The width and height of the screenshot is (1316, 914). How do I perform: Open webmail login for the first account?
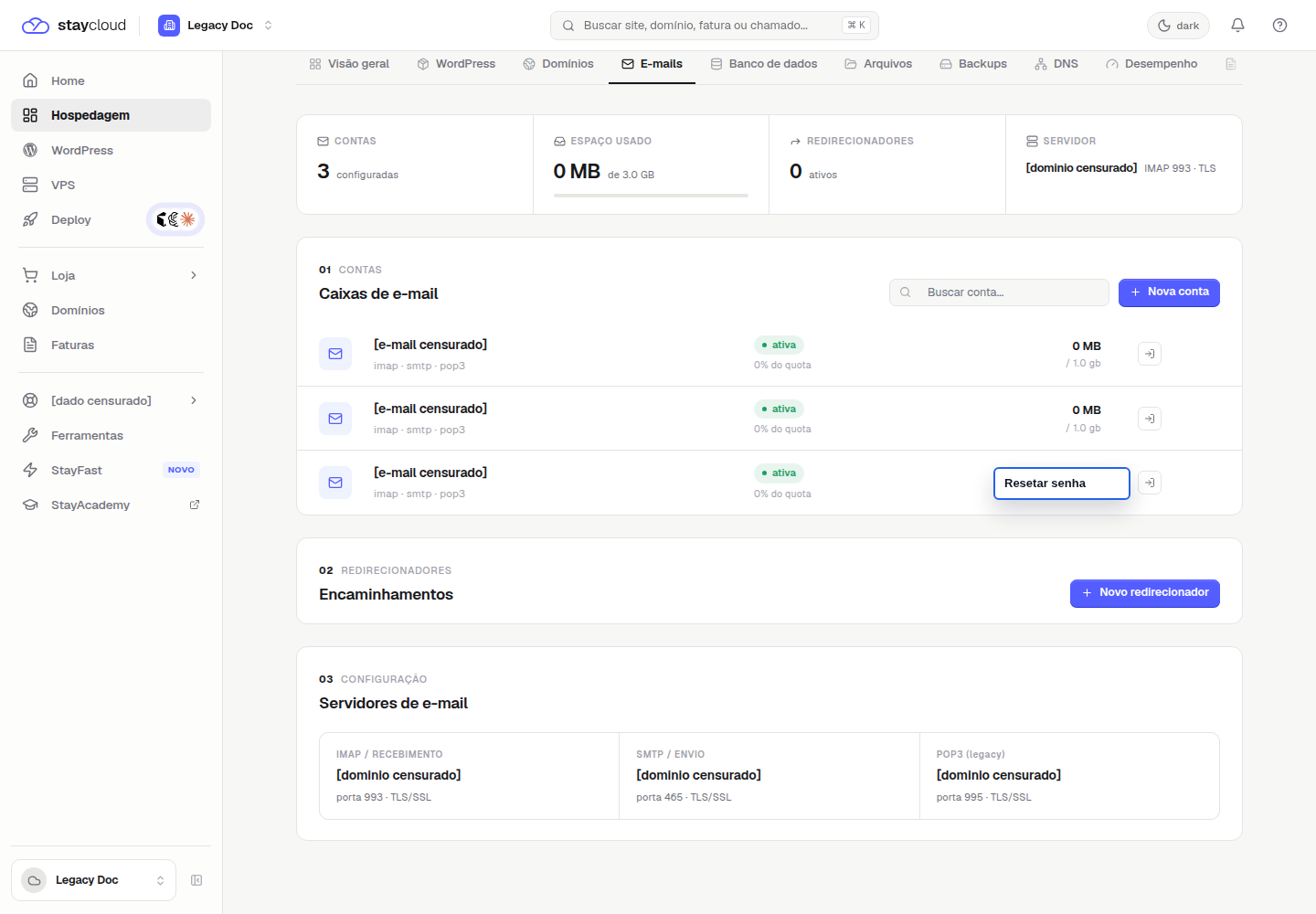point(1150,354)
